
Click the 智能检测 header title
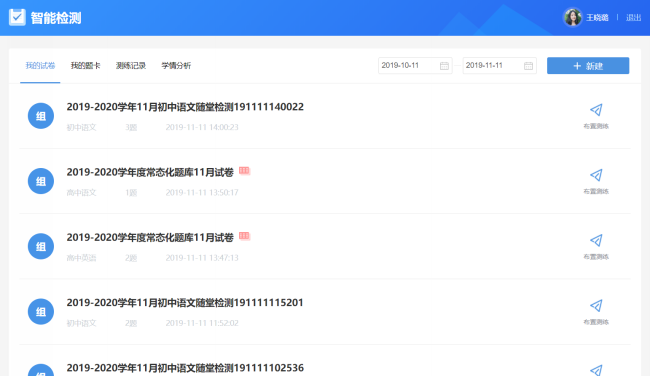pyautogui.click(x=56, y=18)
